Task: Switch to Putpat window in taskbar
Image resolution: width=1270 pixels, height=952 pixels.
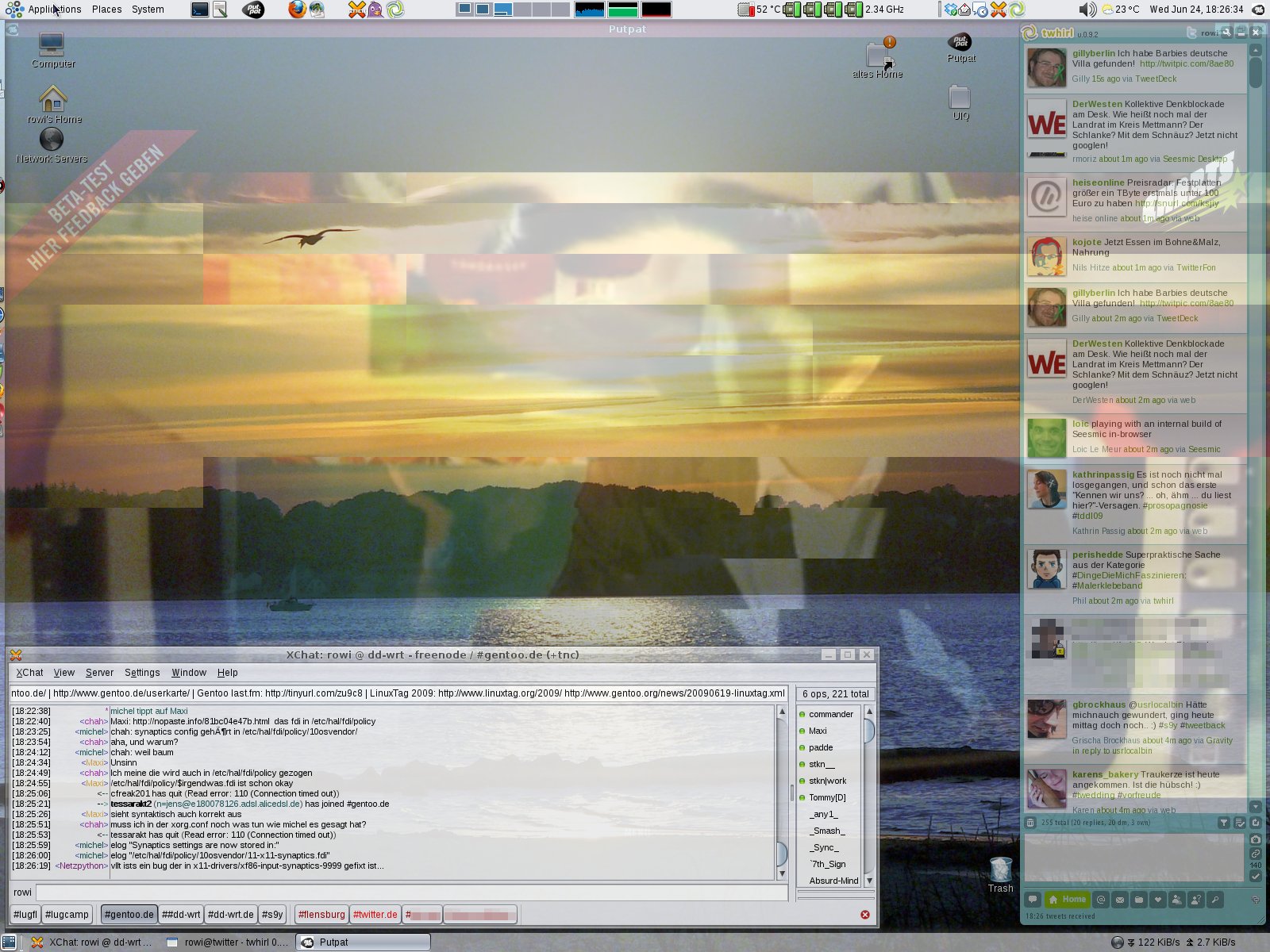Action: [364, 942]
